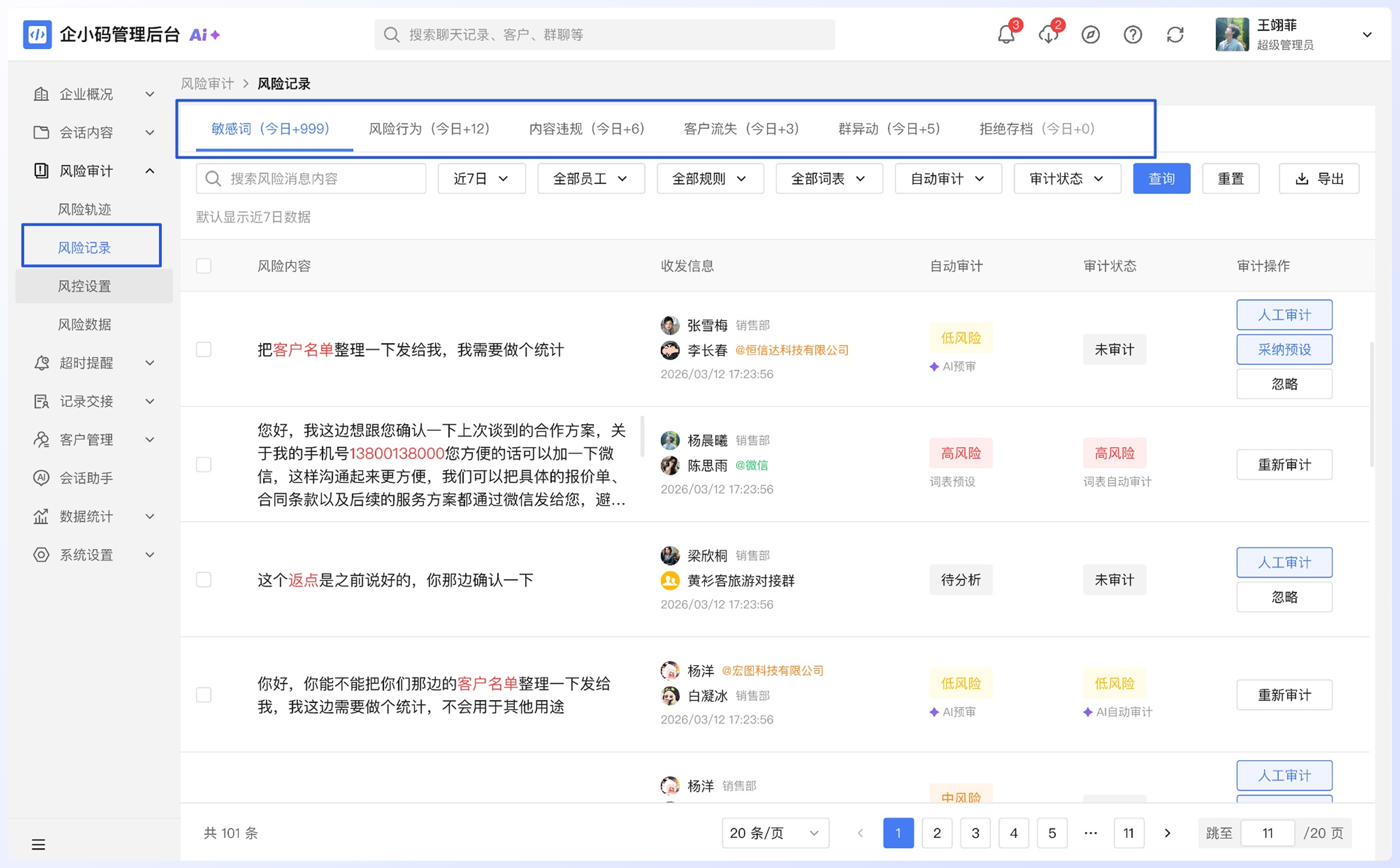Click the blue 查询 button
Screen dimensions: 1400x868
pyautogui.click(x=1161, y=179)
